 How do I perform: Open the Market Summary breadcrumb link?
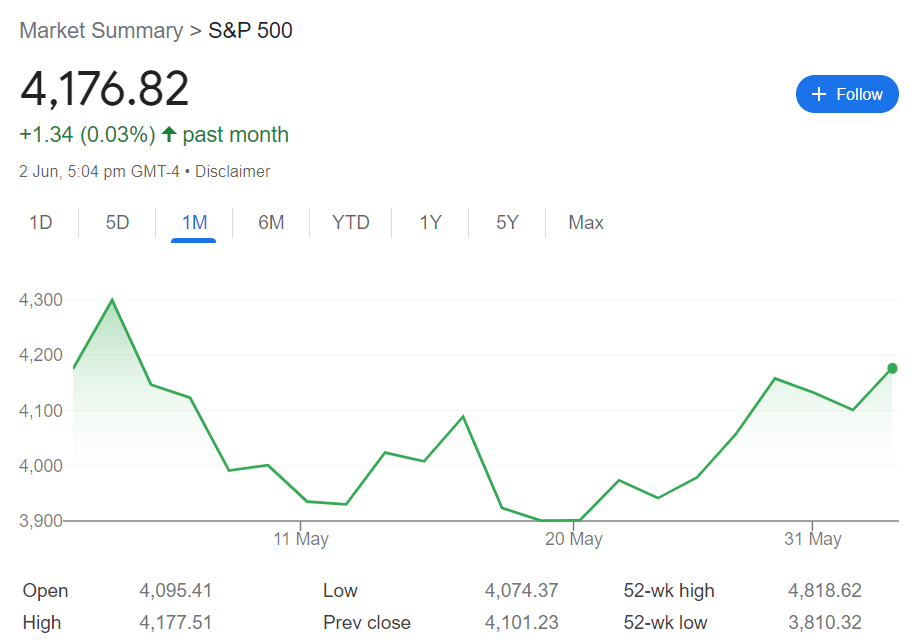(x=101, y=31)
